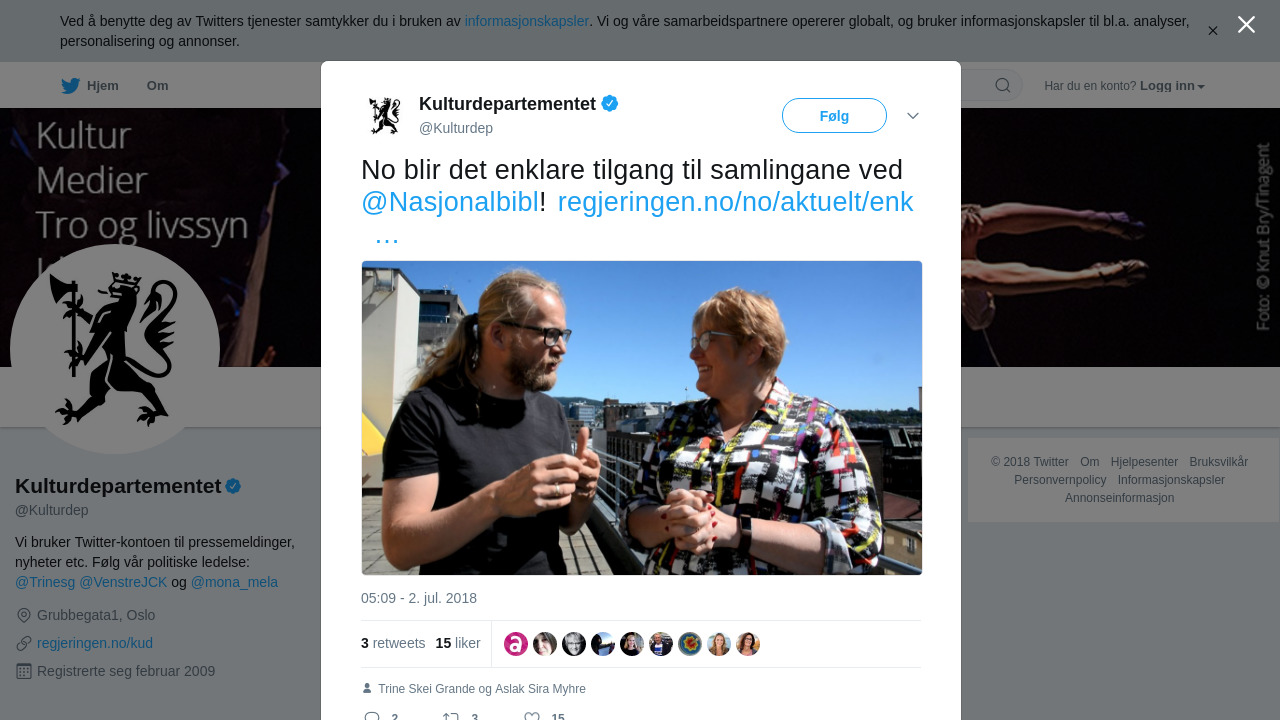Click the retweet icon under tweet
The width and height of the screenshot is (1280, 720).
click(x=451, y=715)
